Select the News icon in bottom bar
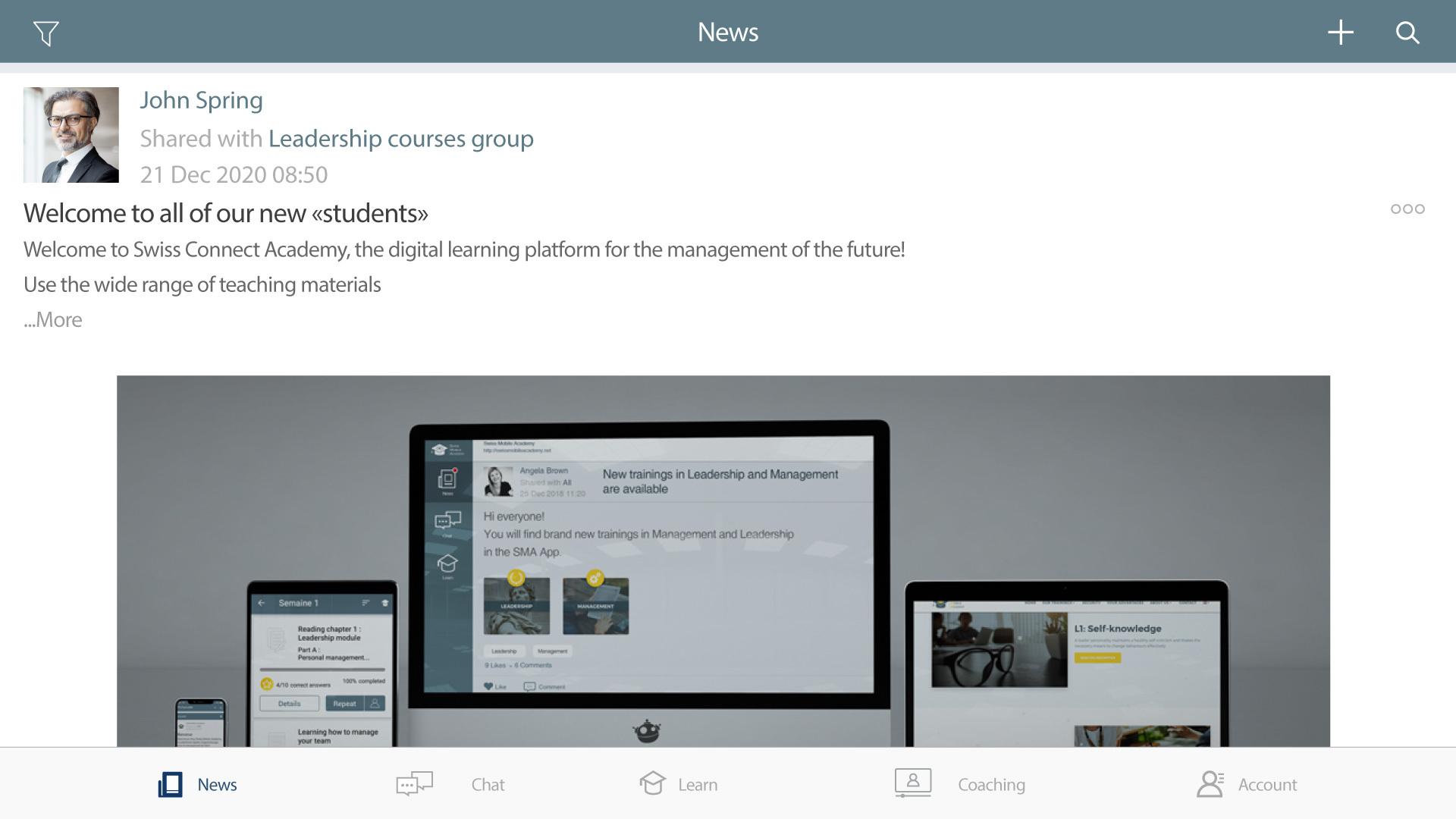Screen dimensions: 1456x819 [x=171, y=784]
